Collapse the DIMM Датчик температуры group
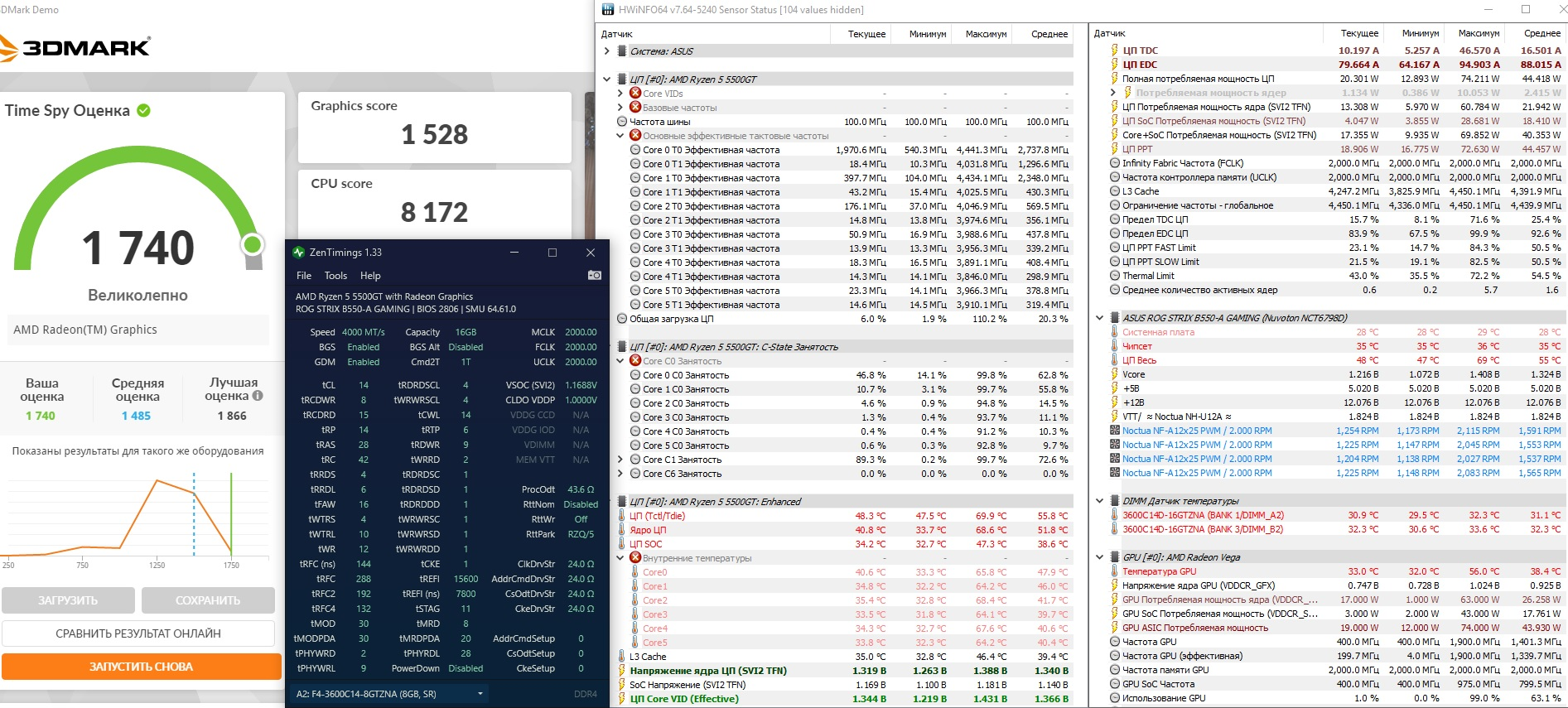1568x708 pixels. point(1100,501)
